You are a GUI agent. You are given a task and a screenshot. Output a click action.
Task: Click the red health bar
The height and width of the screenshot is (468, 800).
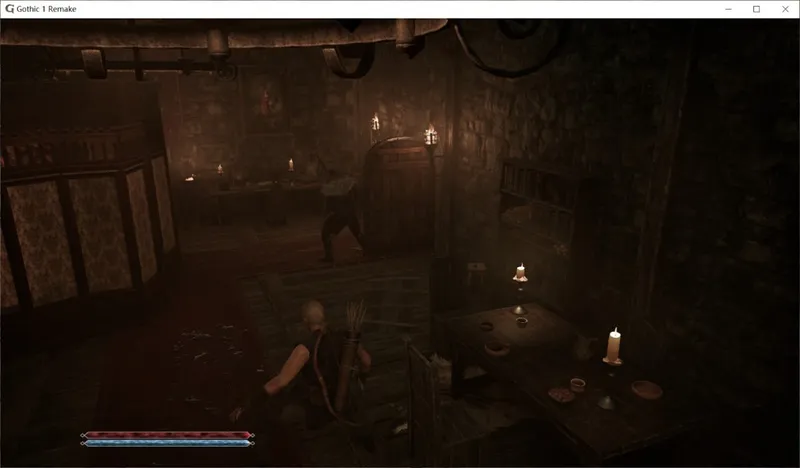pos(167,435)
